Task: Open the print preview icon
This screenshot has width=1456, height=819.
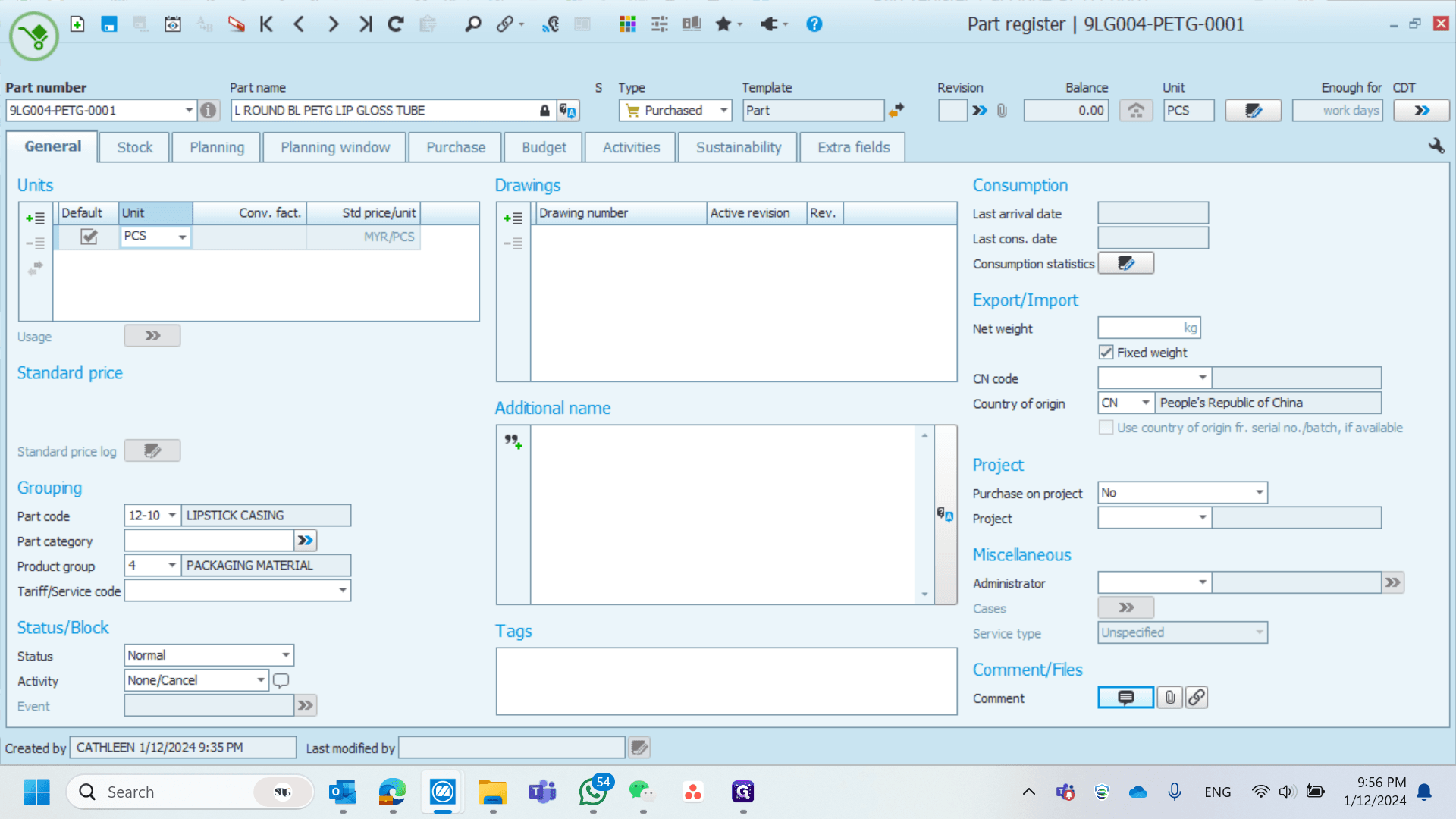Action: pyautogui.click(x=173, y=24)
